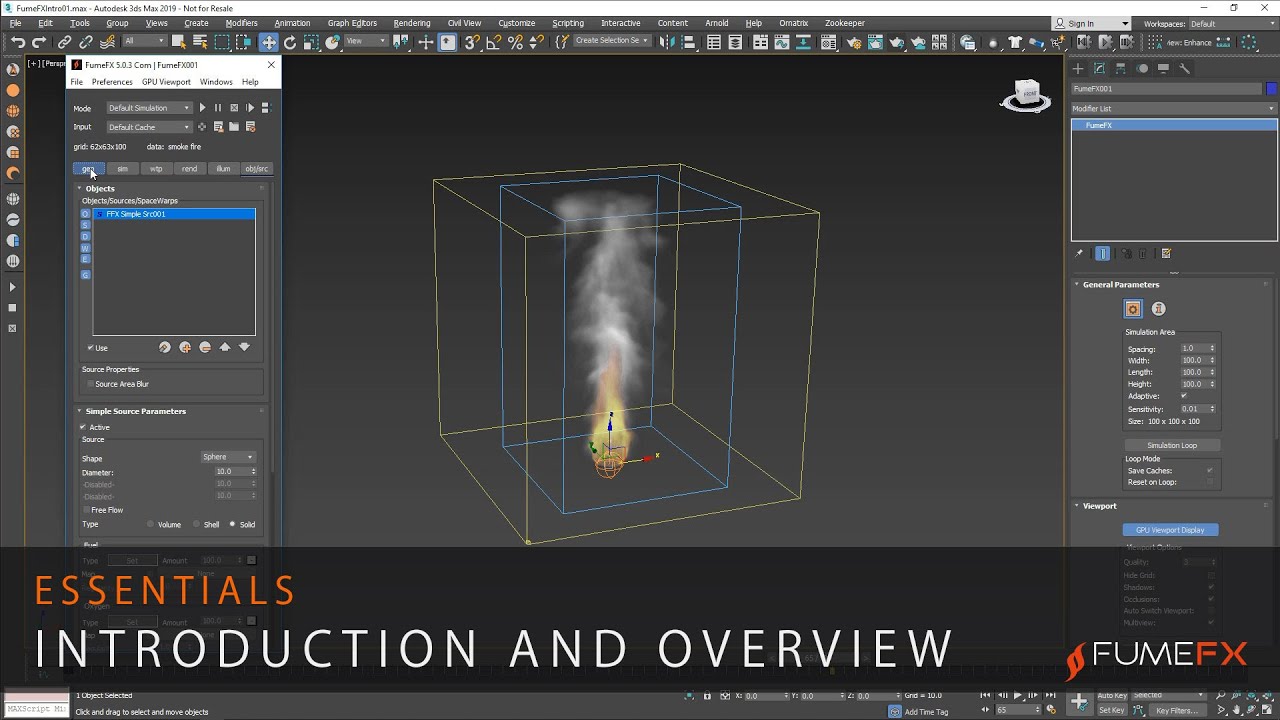Click the Redo arrow icon
1280x720 pixels.
pyautogui.click(x=39, y=42)
